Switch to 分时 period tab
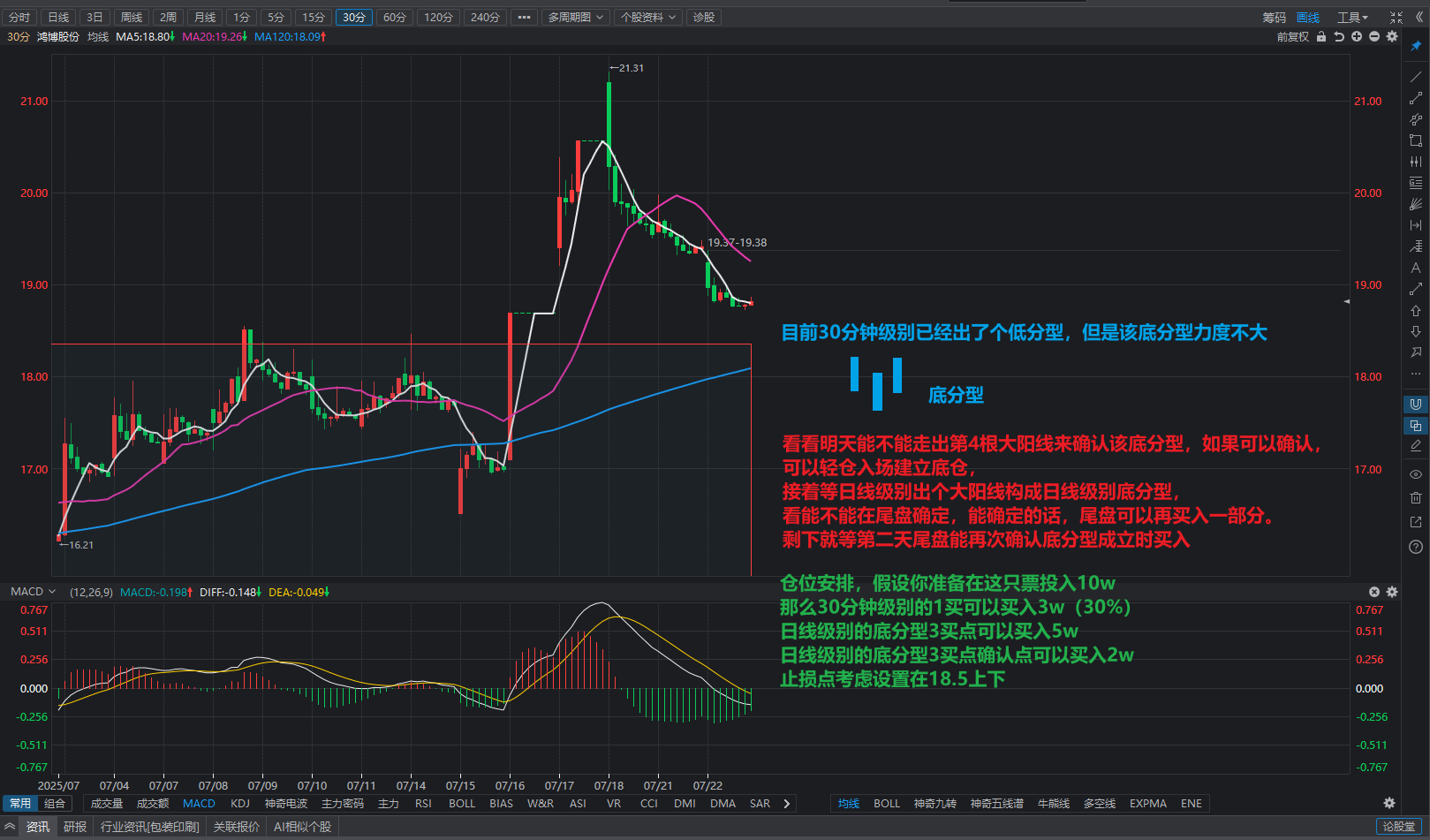Viewport: 1430px width, 840px height. (19, 18)
